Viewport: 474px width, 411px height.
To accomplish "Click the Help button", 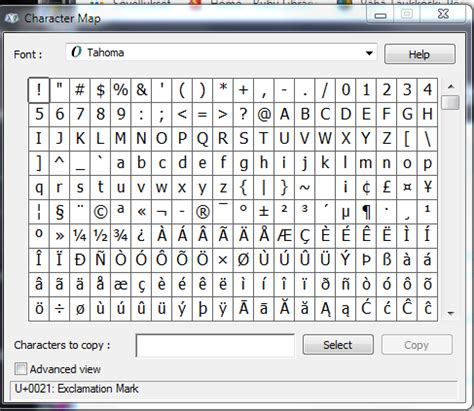I will tap(420, 54).
